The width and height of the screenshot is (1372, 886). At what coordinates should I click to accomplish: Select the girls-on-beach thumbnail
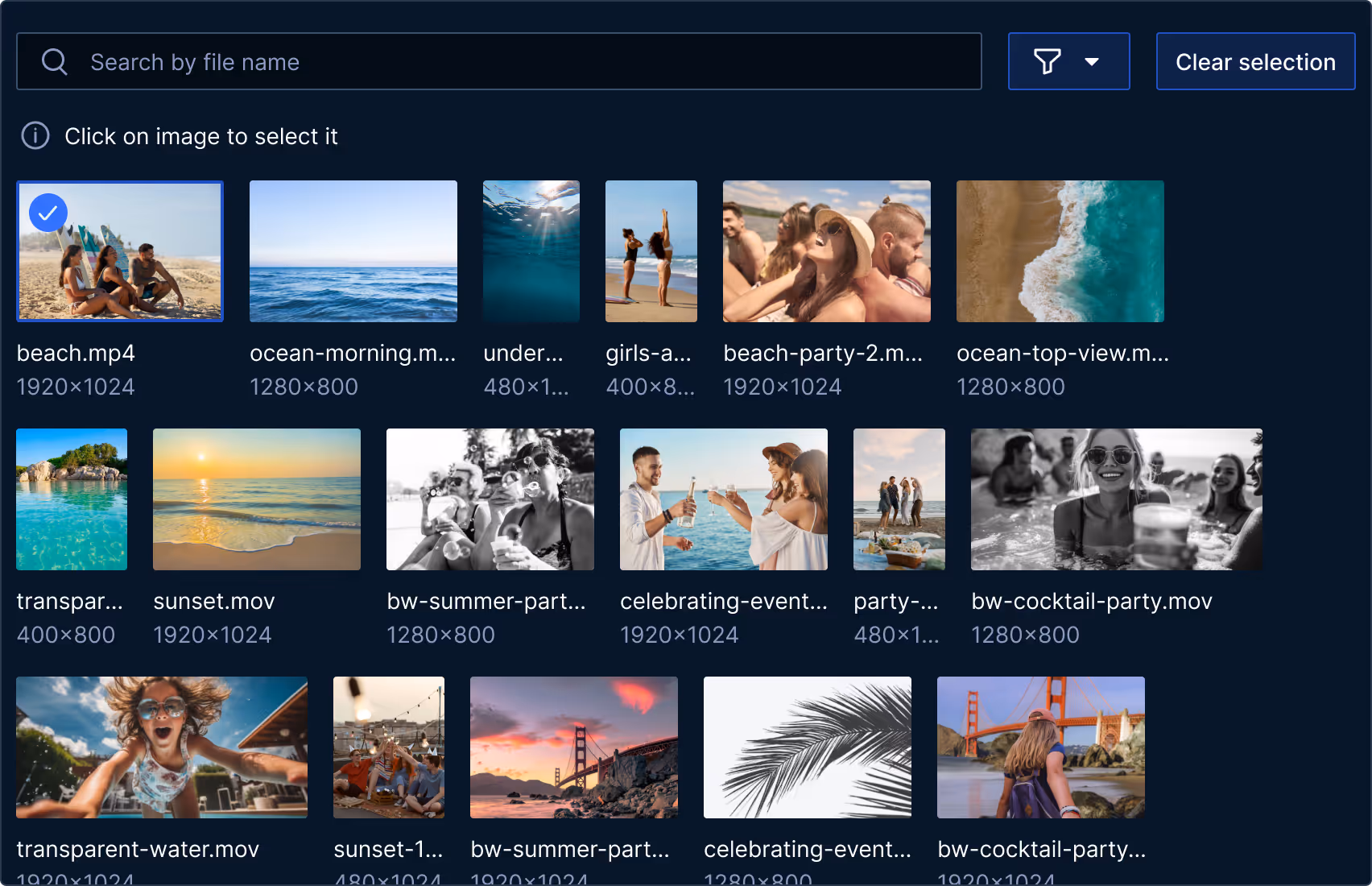point(651,251)
